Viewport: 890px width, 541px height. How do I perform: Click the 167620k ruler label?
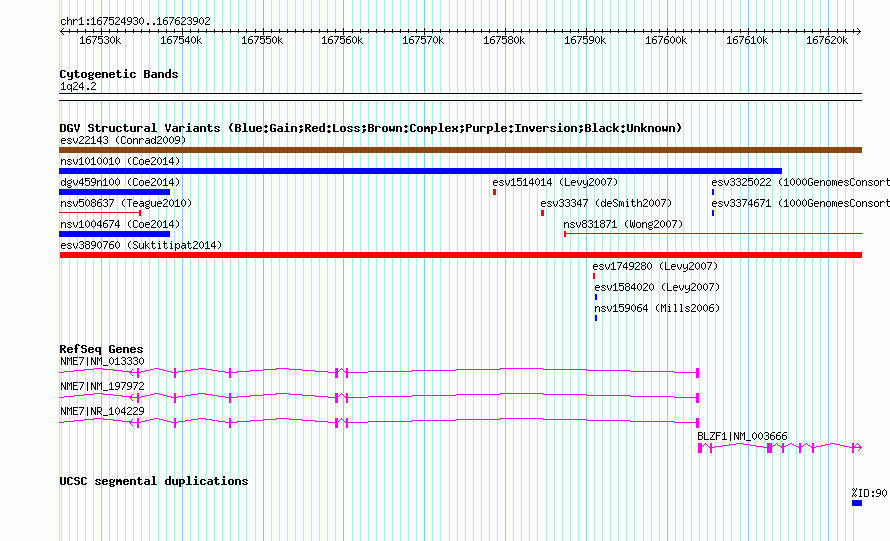[x=827, y=40]
